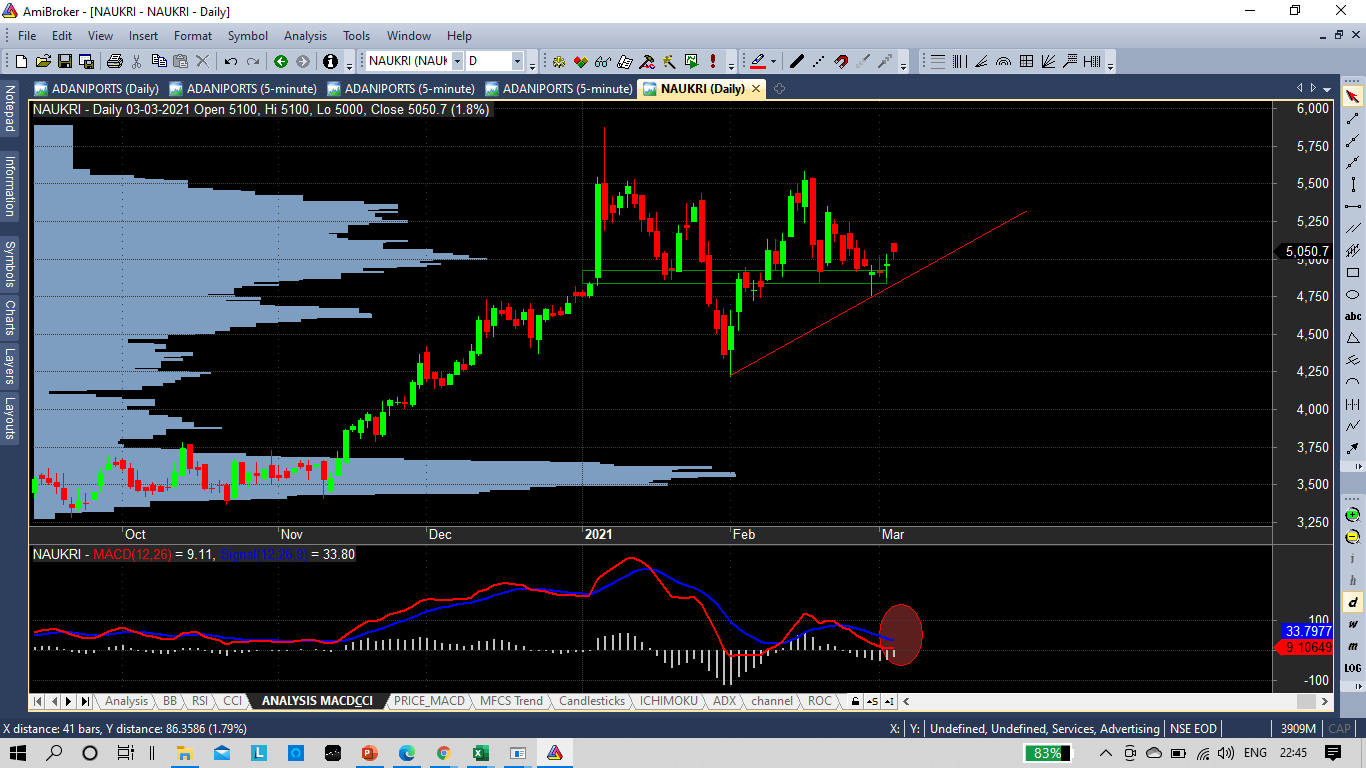Click the red exclamation alert icon
Viewport: 1366px width, 768px height.
point(713,61)
